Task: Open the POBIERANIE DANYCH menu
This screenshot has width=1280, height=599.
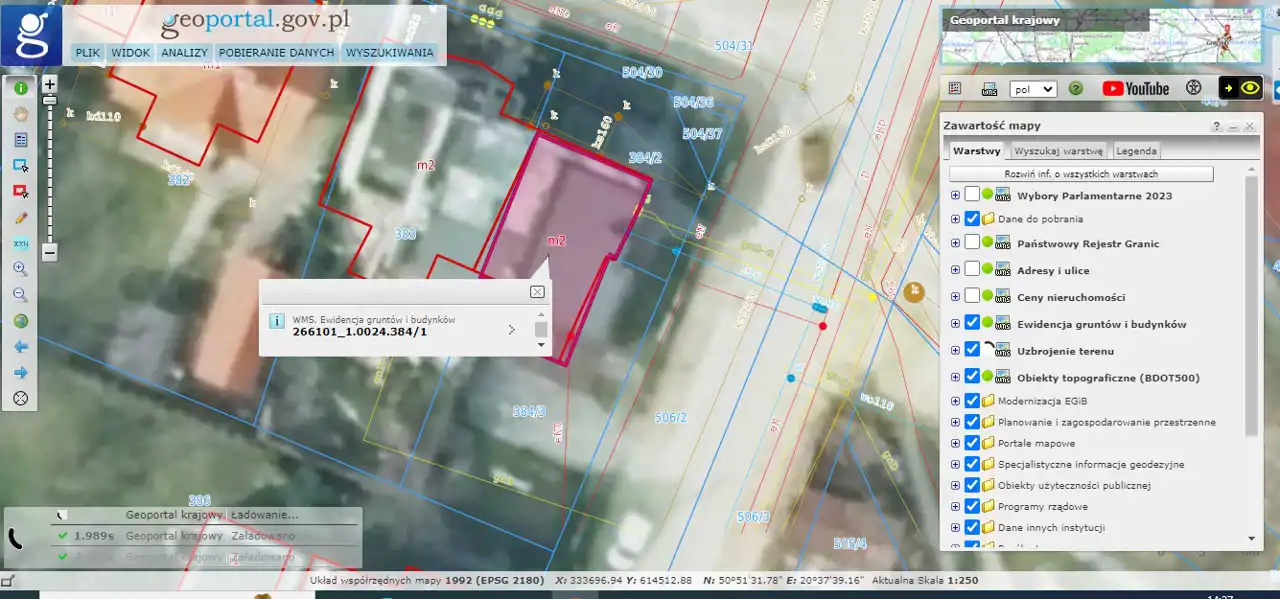Action: click(x=276, y=53)
